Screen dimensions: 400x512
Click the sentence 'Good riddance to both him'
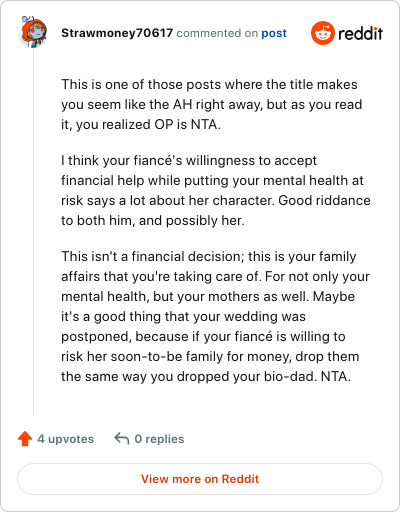point(216,210)
